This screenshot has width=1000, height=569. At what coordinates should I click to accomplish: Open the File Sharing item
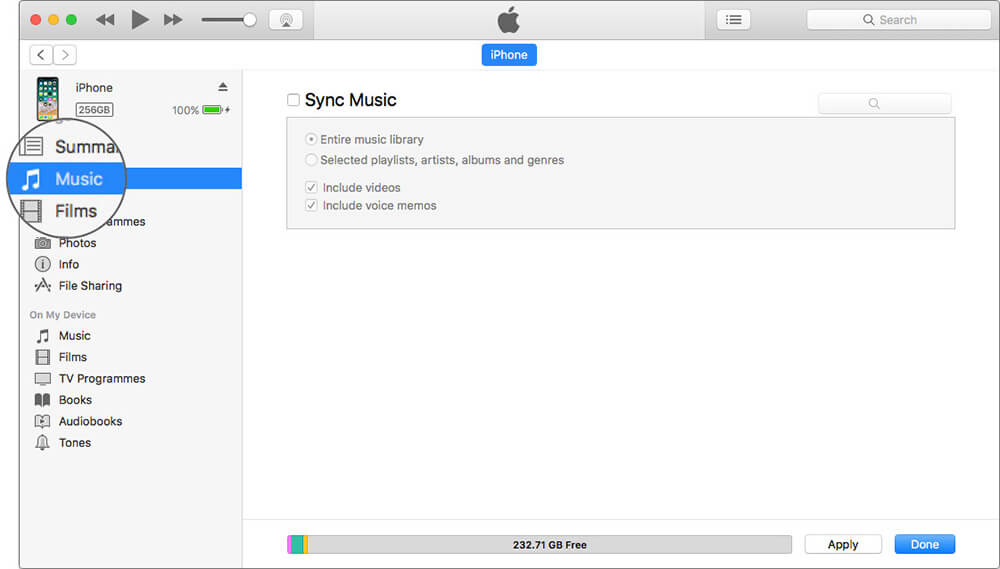tap(90, 286)
